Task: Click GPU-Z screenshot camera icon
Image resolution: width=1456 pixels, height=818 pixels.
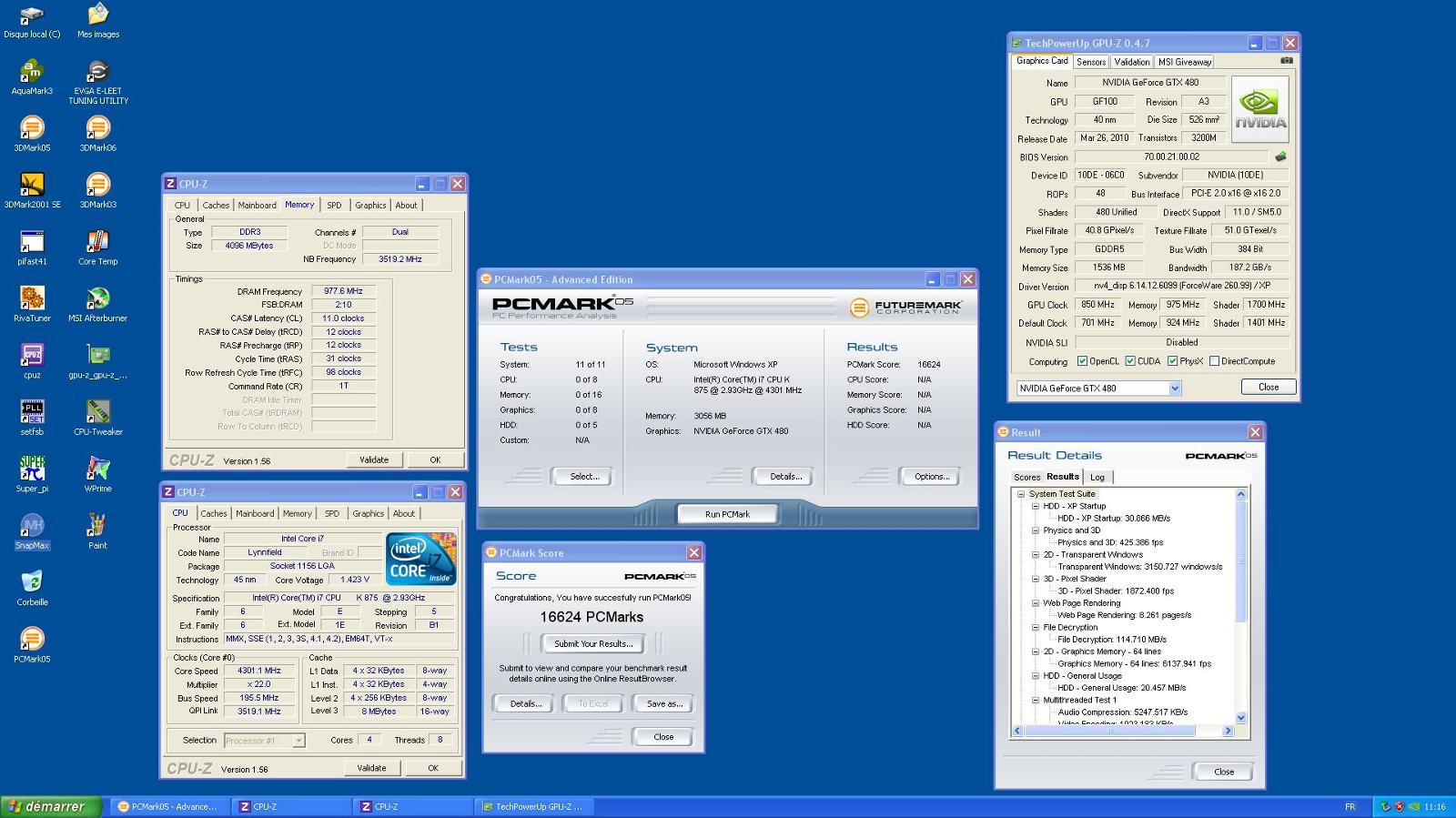Action: (1286, 61)
